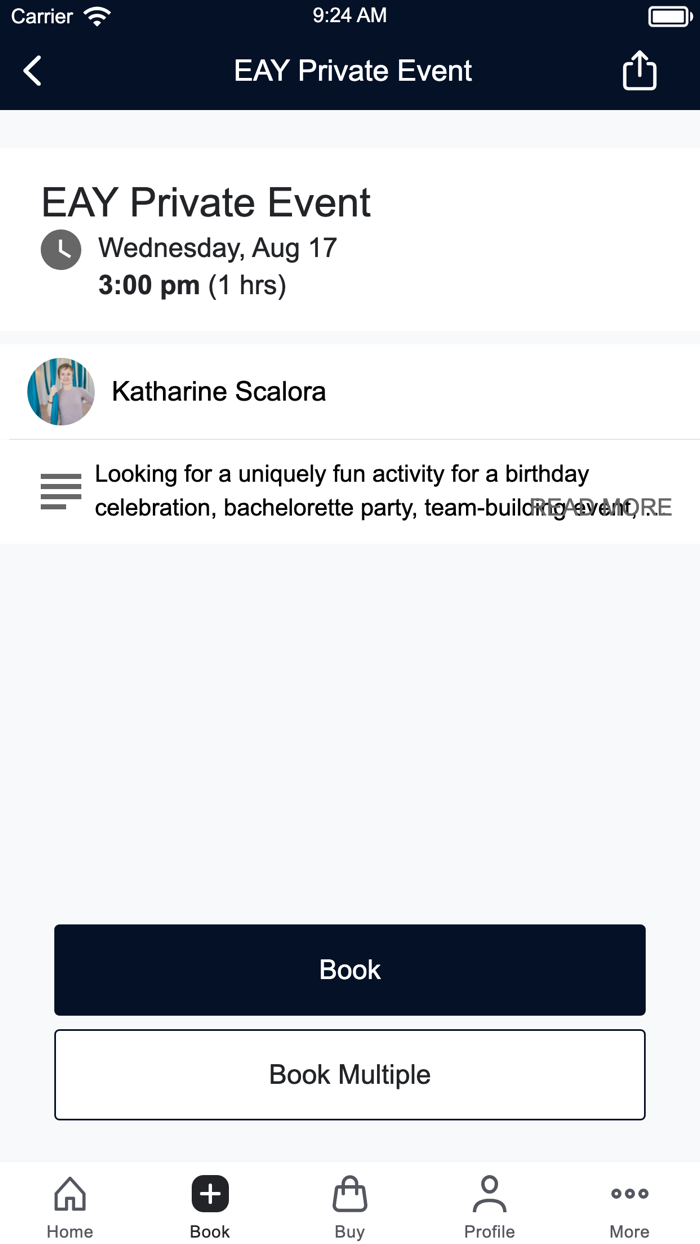Screen dimensions: 700x1244
Task: Tap the description lines icon
Action: [61, 491]
